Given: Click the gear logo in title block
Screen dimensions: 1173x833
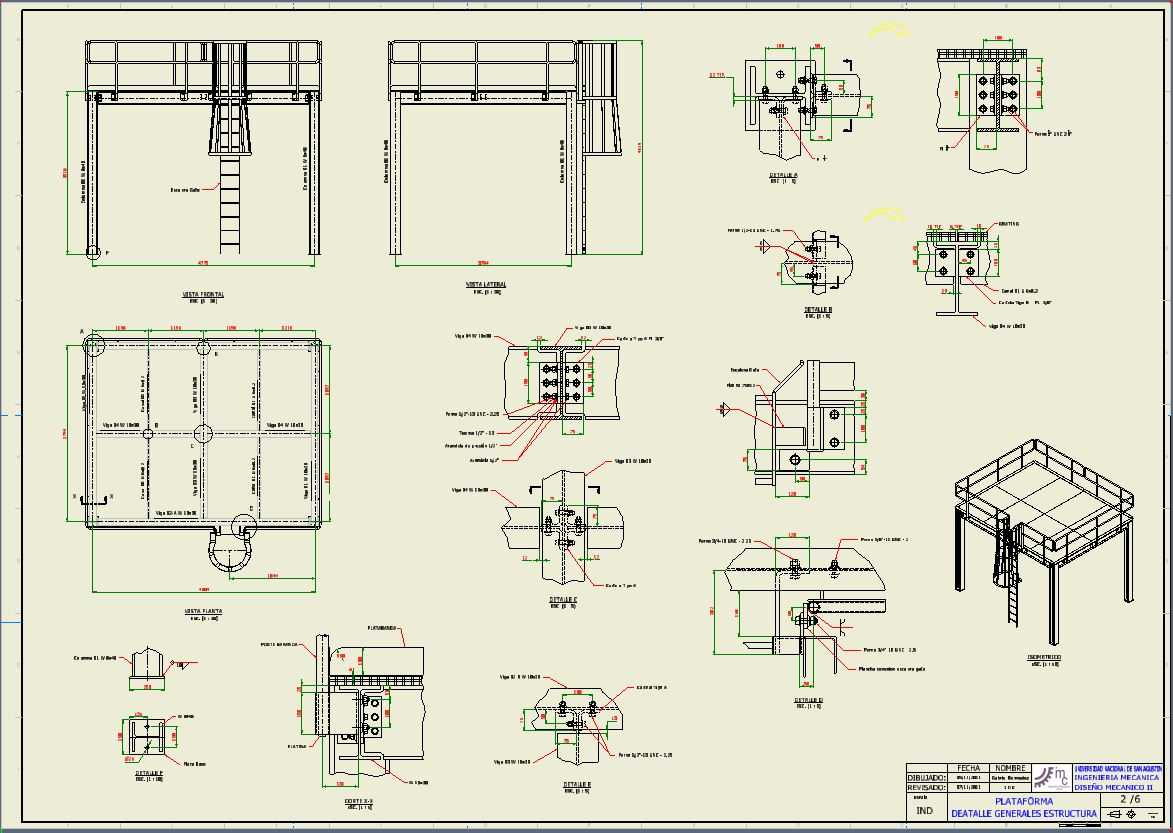Looking at the screenshot, I should [x=1051, y=778].
